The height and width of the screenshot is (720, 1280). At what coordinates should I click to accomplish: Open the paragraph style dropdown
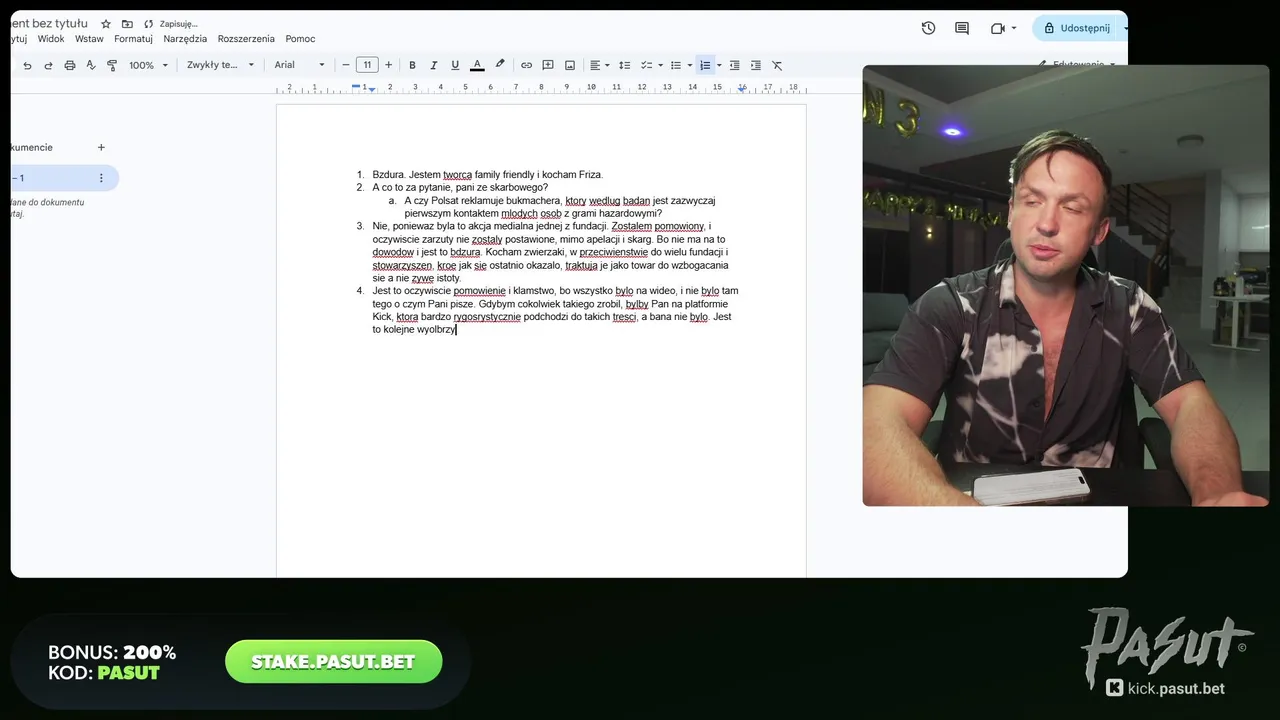coord(220,65)
